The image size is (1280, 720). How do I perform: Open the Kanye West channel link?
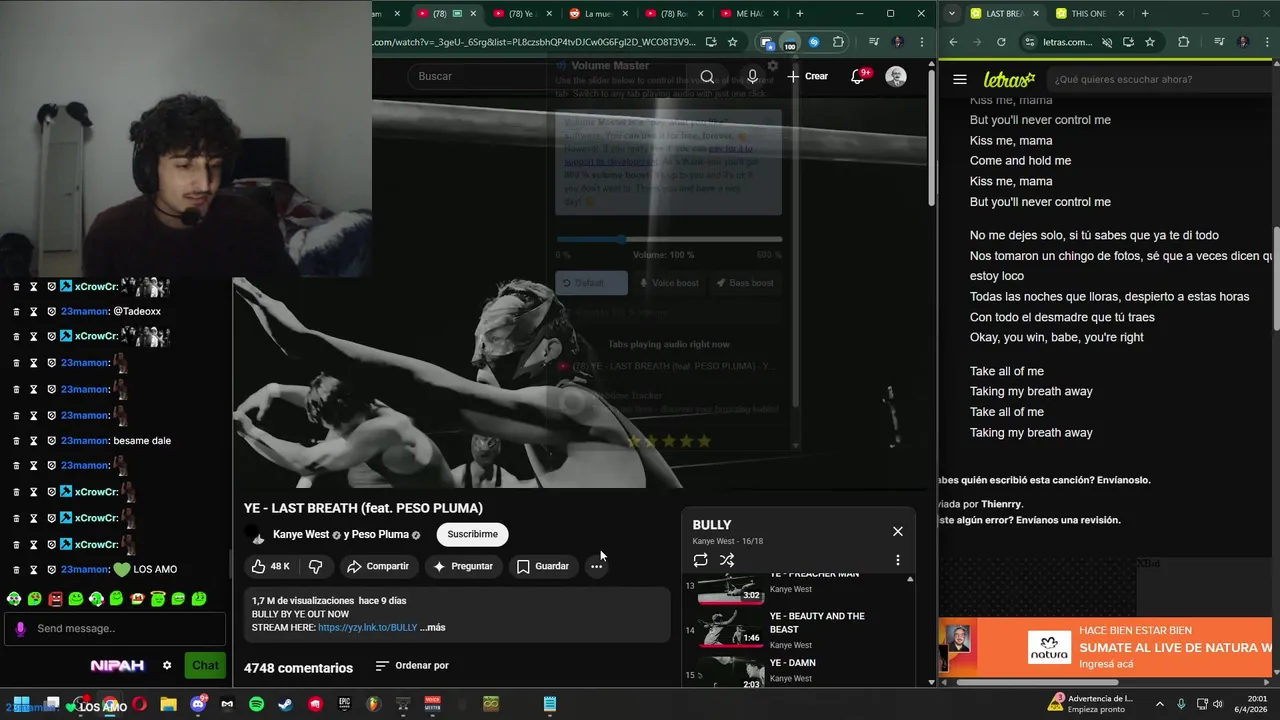(x=300, y=534)
